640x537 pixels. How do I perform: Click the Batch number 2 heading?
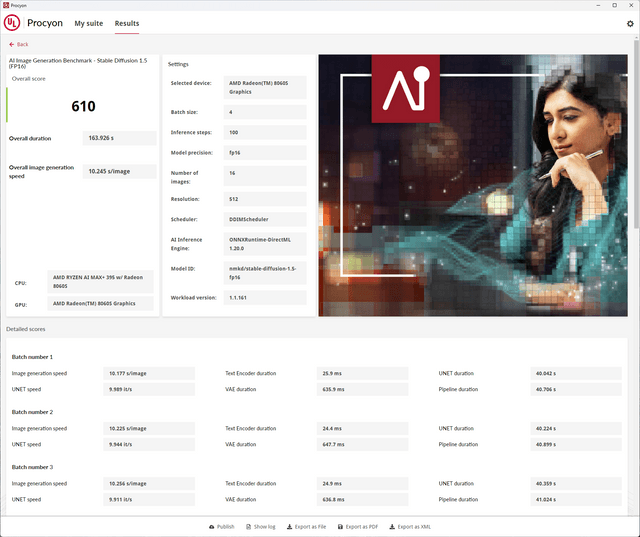[32, 412]
